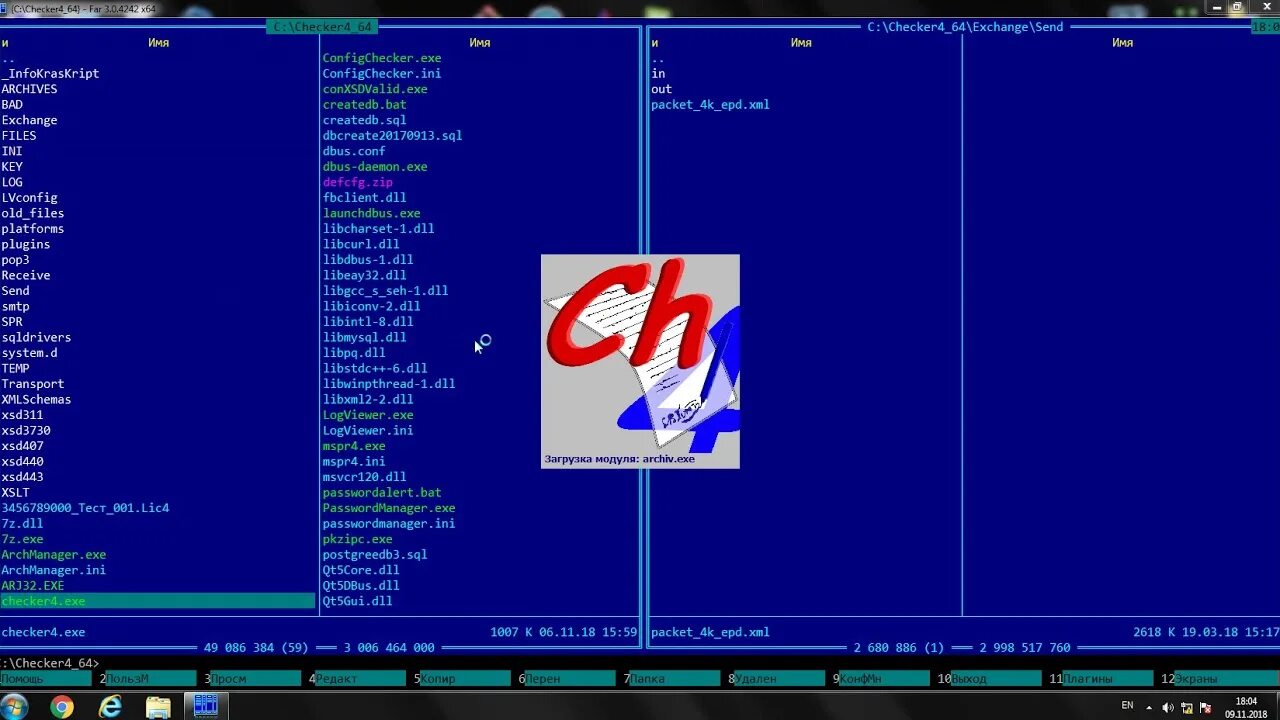Click the EN language indicator
The width and height of the screenshot is (1280, 720).
tap(1127, 705)
